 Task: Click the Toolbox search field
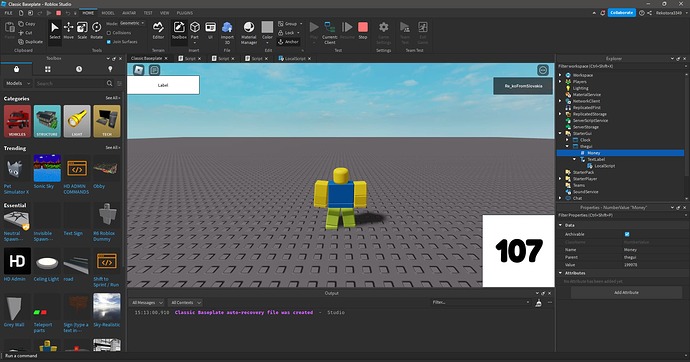(x=70, y=83)
